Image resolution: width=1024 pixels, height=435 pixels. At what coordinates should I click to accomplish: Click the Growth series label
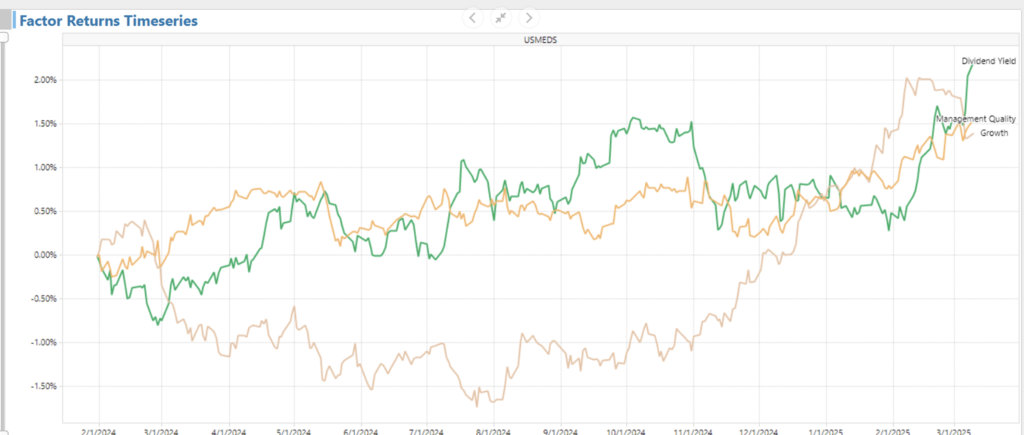[x=993, y=132]
